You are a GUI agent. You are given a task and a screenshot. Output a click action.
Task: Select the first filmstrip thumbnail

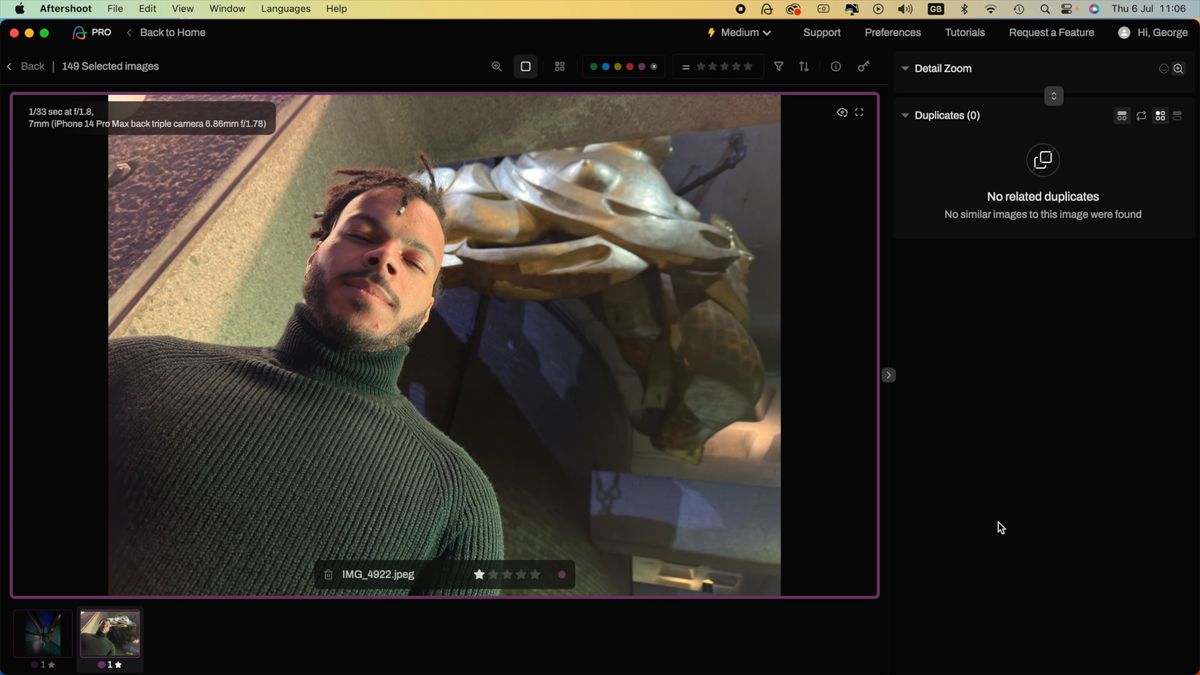pos(41,632)
